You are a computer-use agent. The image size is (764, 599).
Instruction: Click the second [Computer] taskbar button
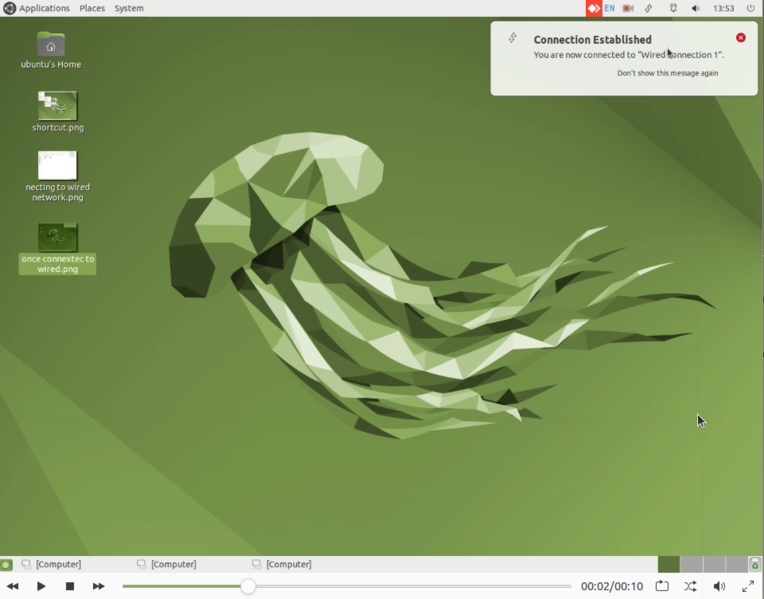point(167,564)
